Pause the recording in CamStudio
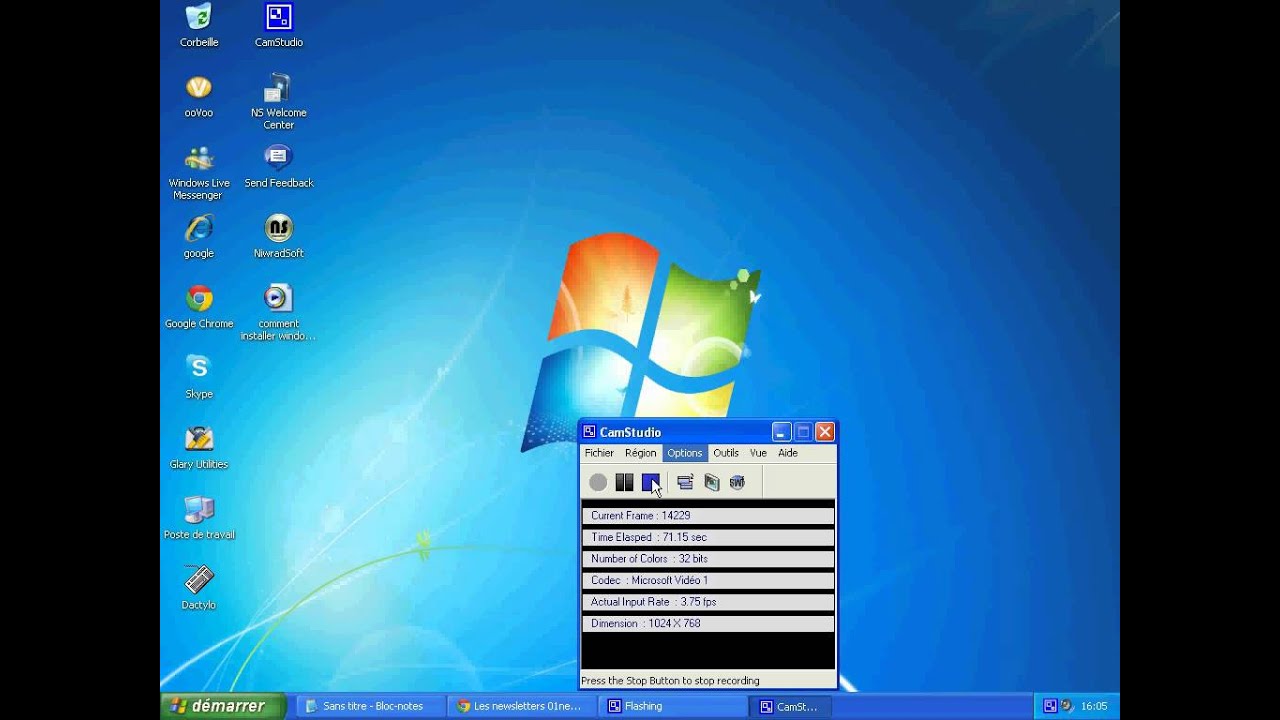Viewport: 1280px width, 720px height. point(624,483)
